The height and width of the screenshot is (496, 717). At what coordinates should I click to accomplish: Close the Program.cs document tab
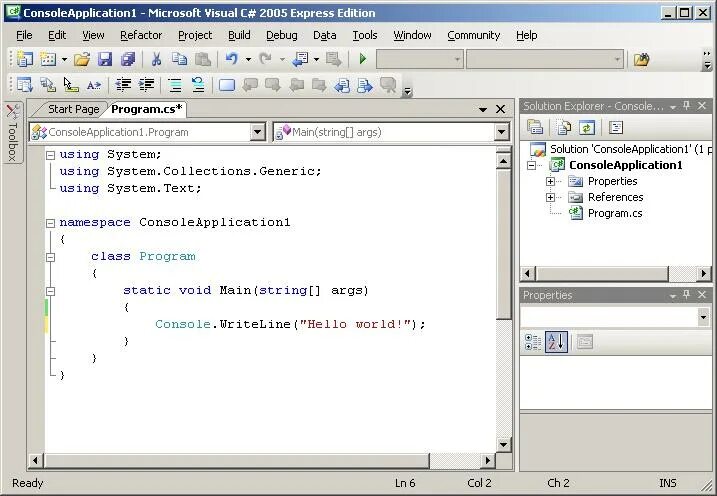coord(501,110)
